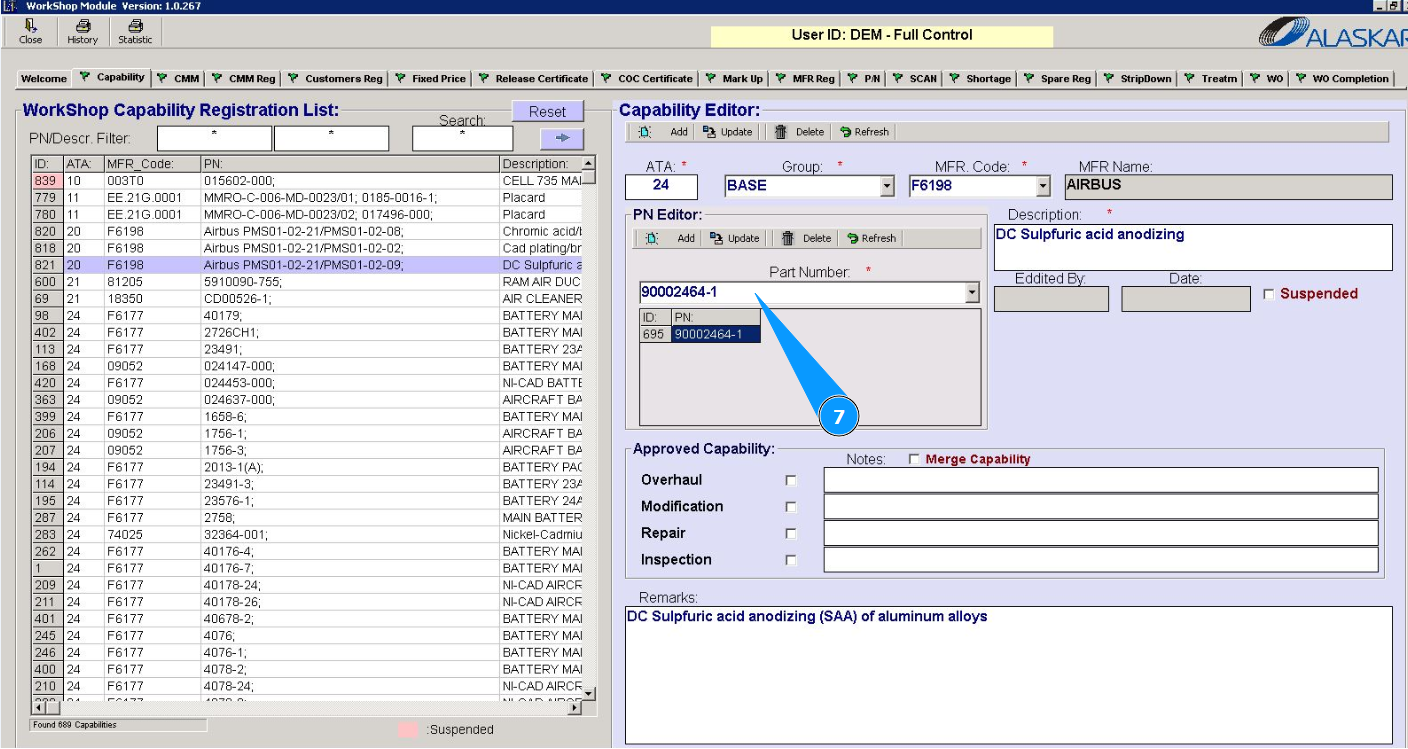Open the Statistic report icon
This screenshot has width=1408, height=749.
(135, 31)
